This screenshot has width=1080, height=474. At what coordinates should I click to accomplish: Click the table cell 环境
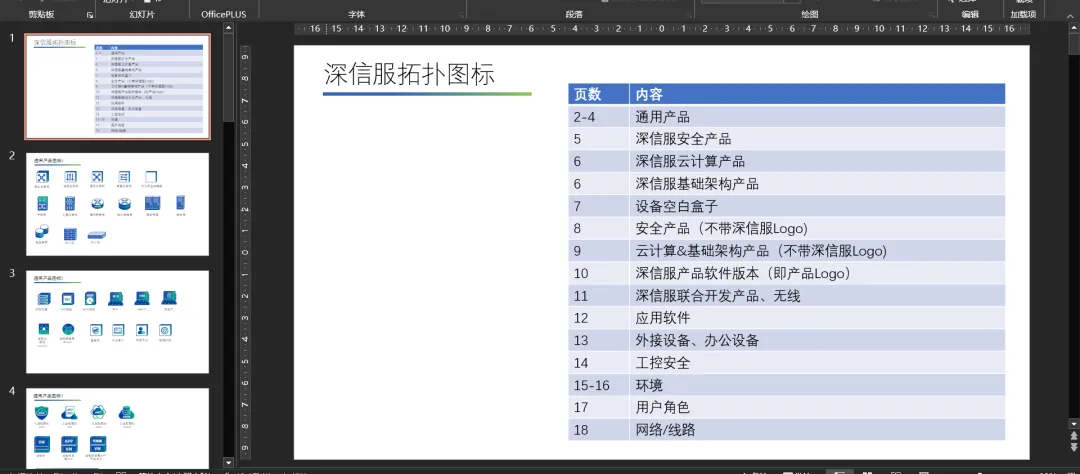(817, 385)
